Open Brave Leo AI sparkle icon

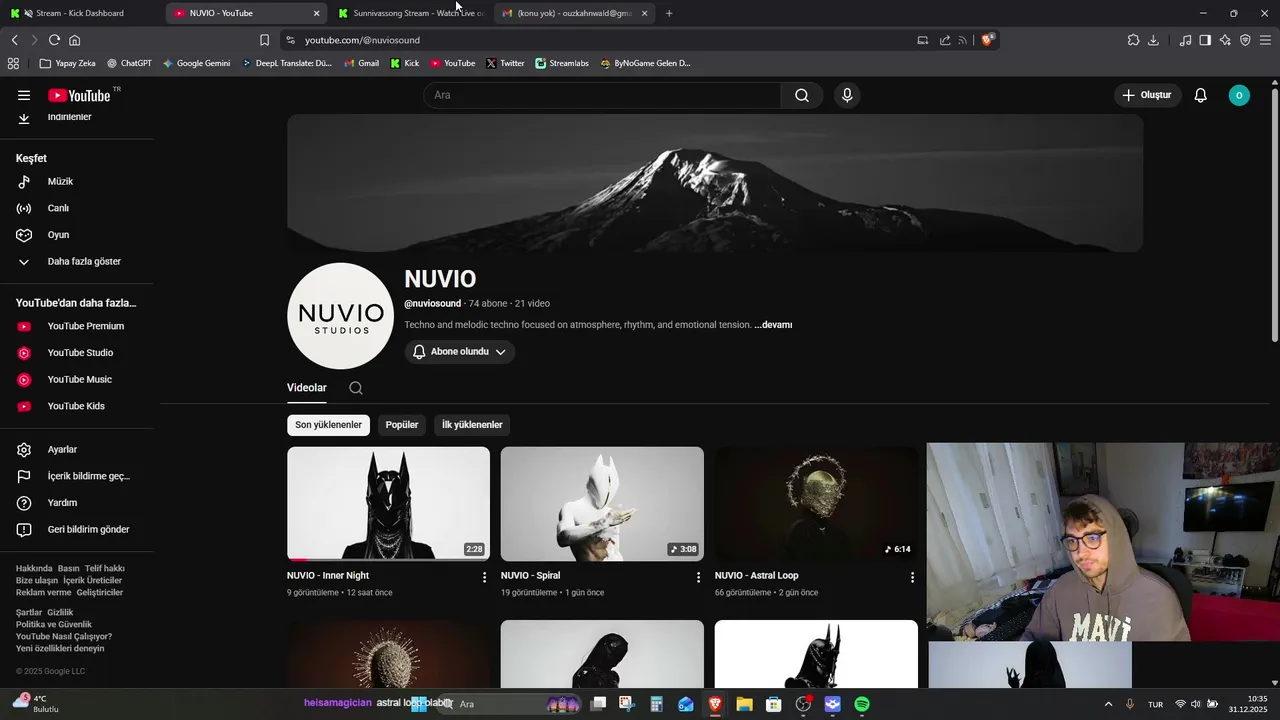(x=1225, y=40)
